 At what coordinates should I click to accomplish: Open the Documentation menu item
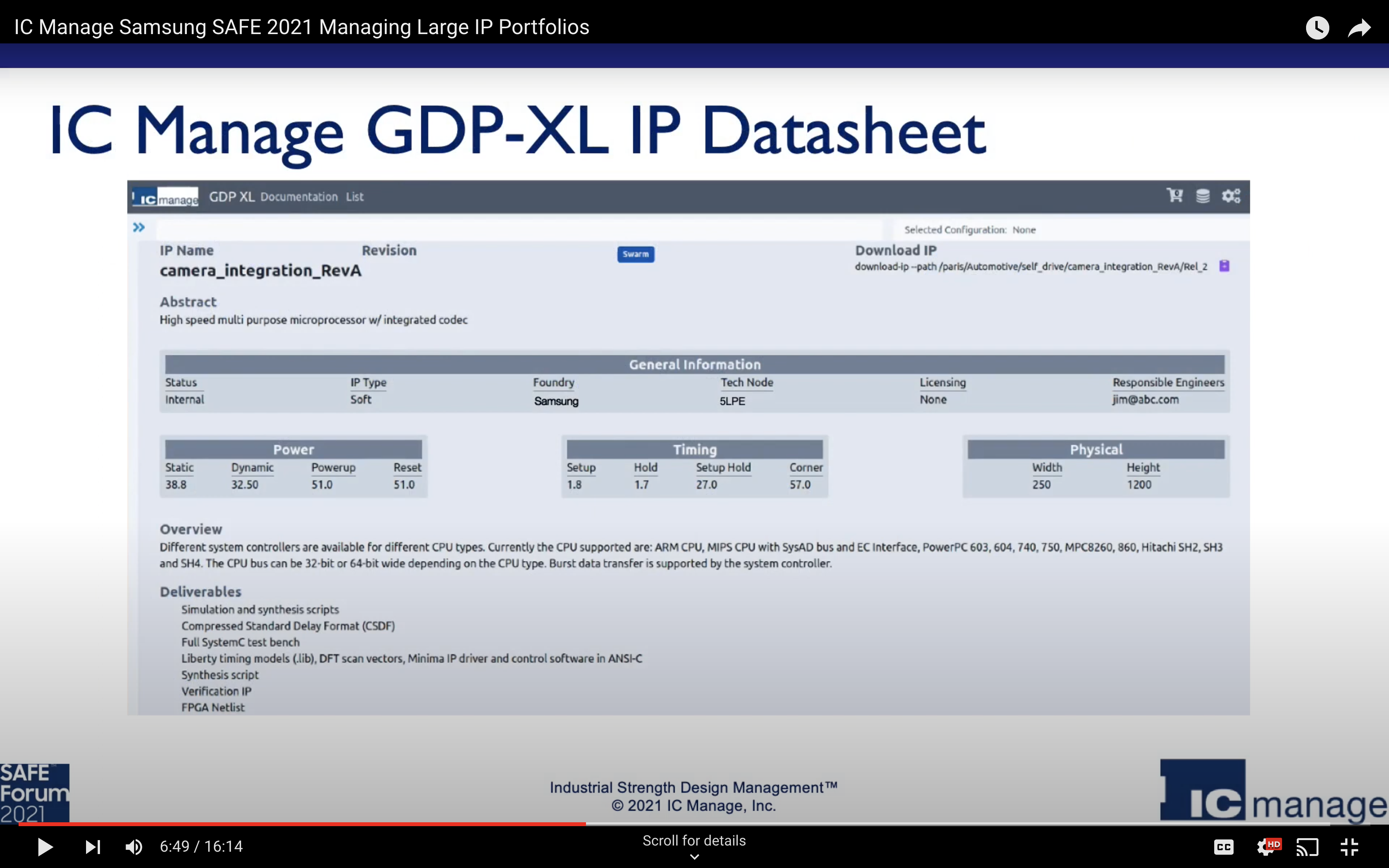point(299,197)
